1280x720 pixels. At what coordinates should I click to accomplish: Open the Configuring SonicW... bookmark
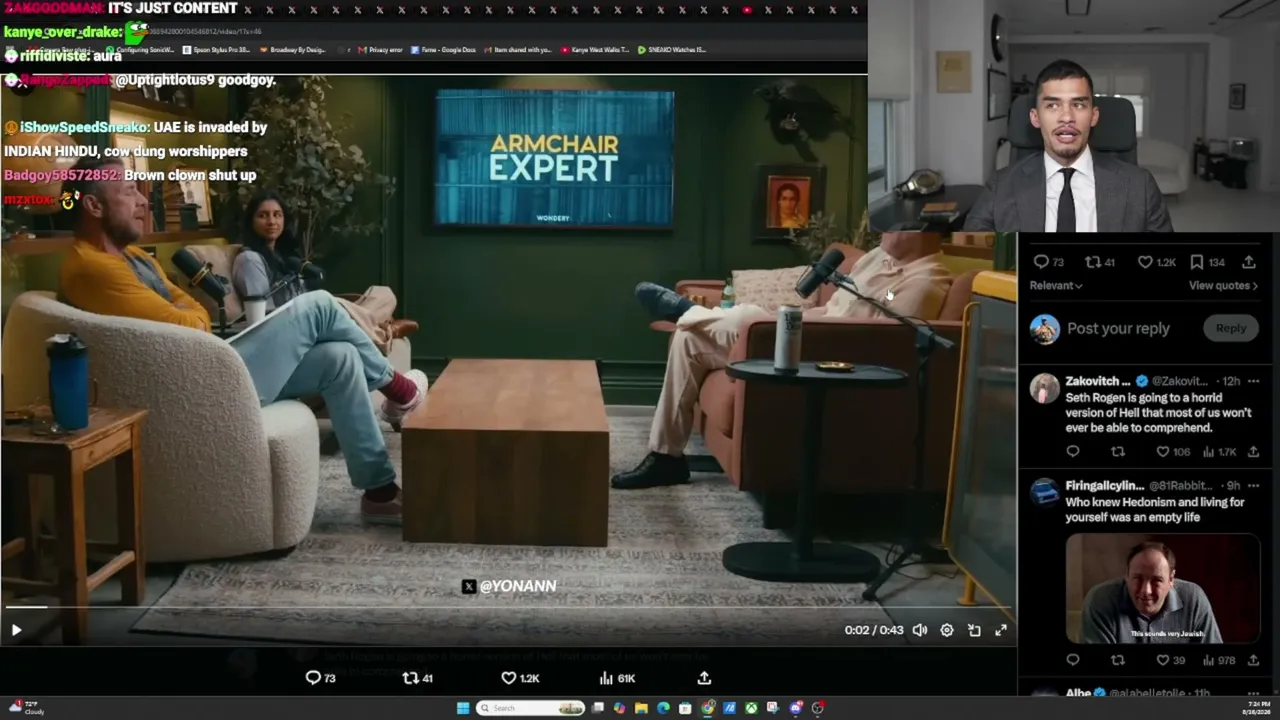click(140, 50)
